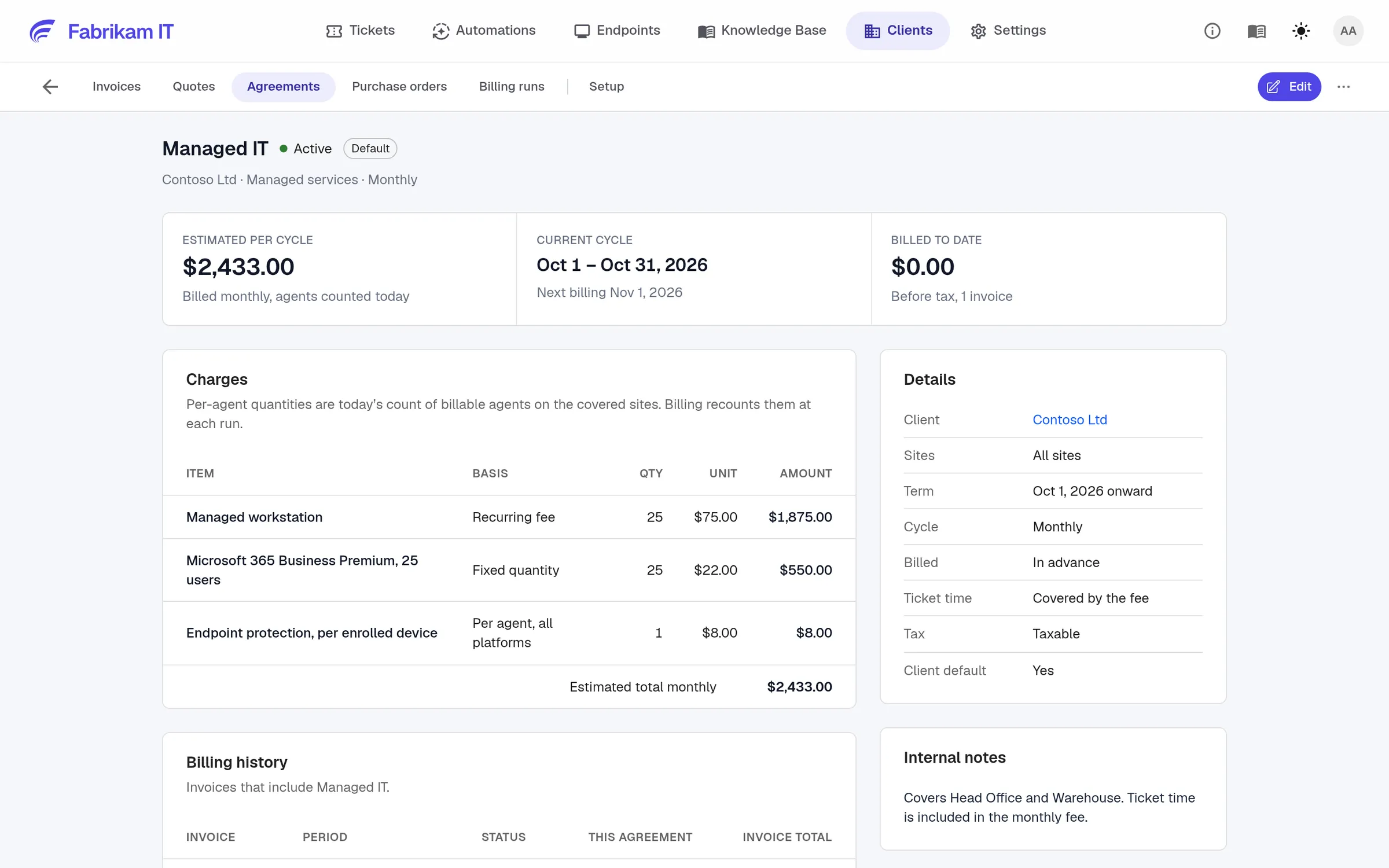Click the INVOICE TOTAL column header
The height and width of the screenshot is (868, 1389).
click(787, 837)
